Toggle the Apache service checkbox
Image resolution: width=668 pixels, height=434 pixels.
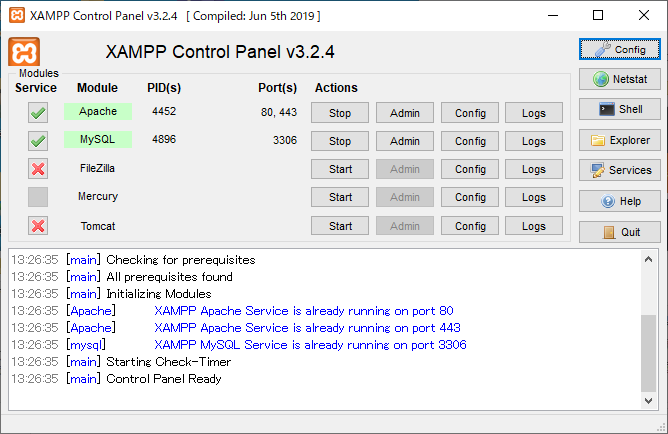point(38,113)
